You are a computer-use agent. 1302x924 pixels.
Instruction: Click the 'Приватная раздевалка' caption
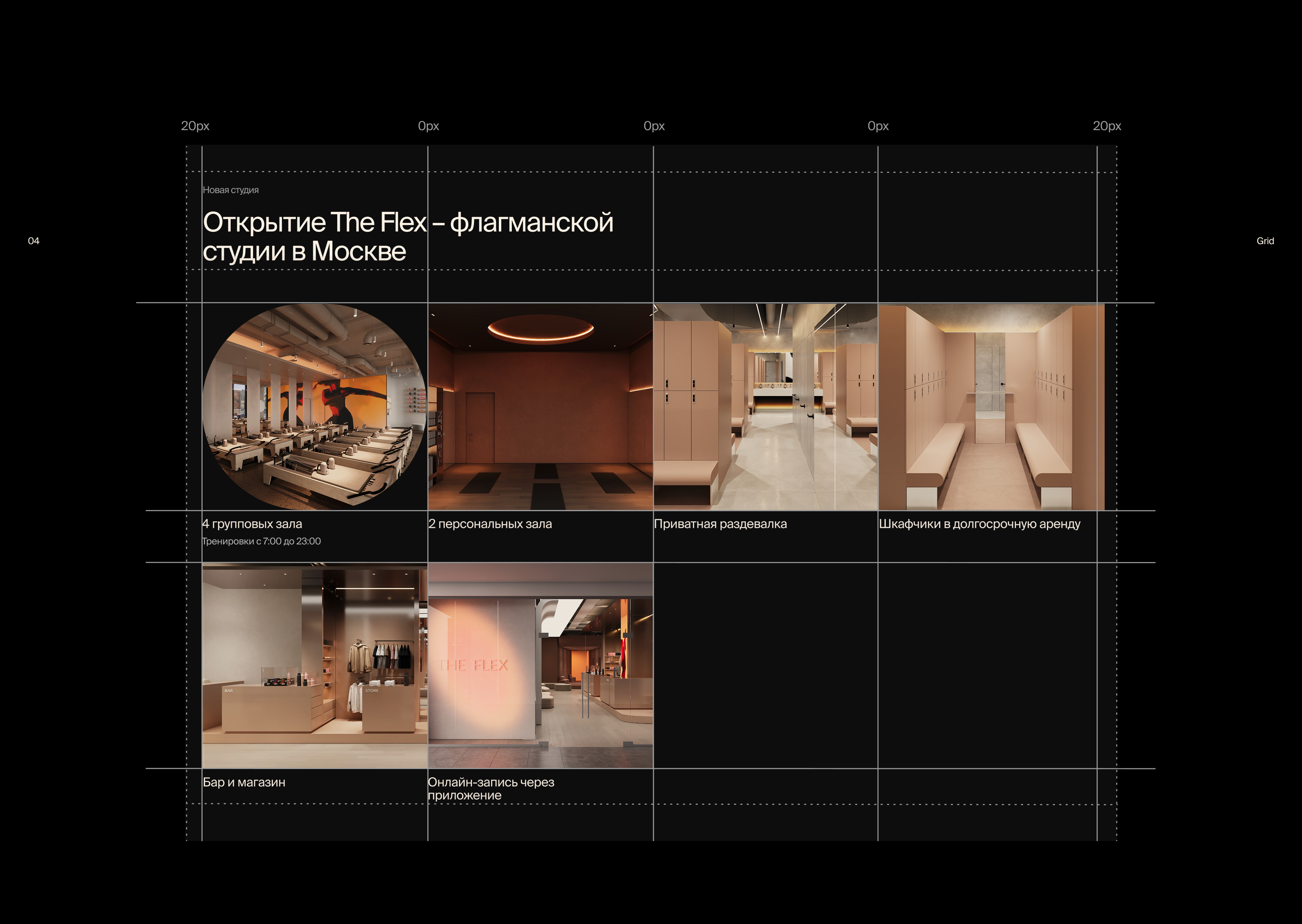721,524
